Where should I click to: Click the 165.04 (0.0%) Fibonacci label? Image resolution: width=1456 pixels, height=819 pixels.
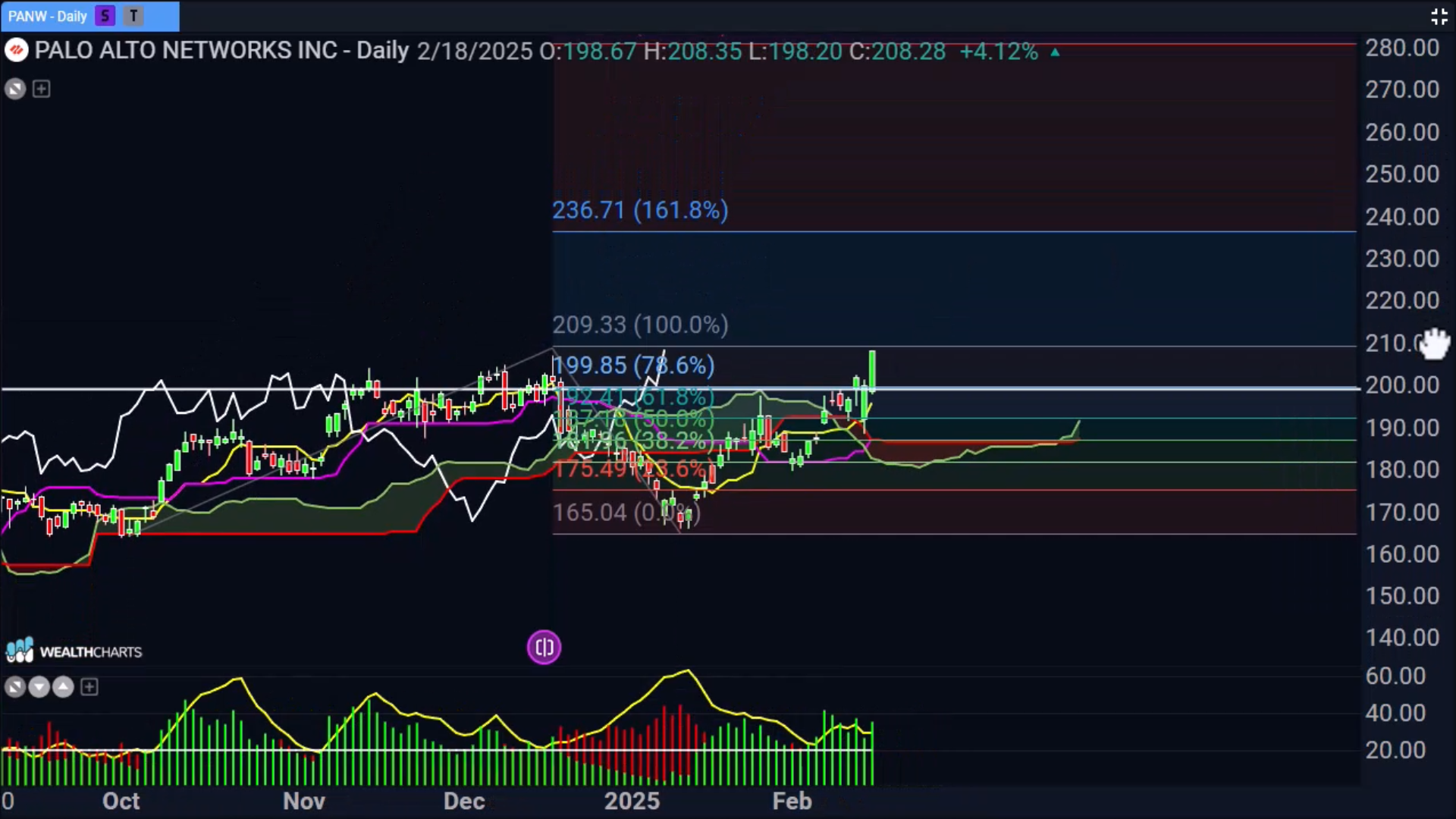point(626,513)
